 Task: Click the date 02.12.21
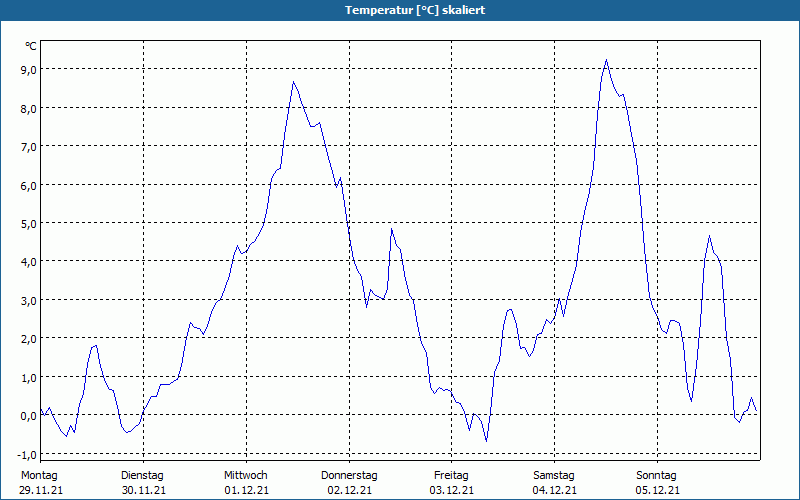(349, 491)
